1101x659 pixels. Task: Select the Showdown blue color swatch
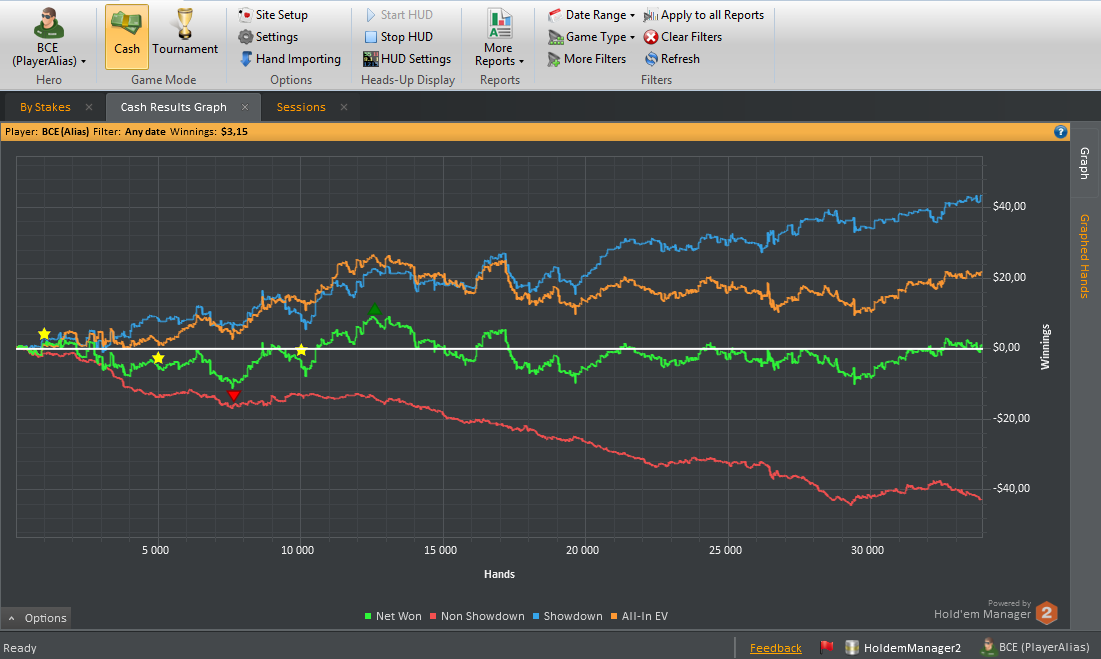[x=536, y=616]
